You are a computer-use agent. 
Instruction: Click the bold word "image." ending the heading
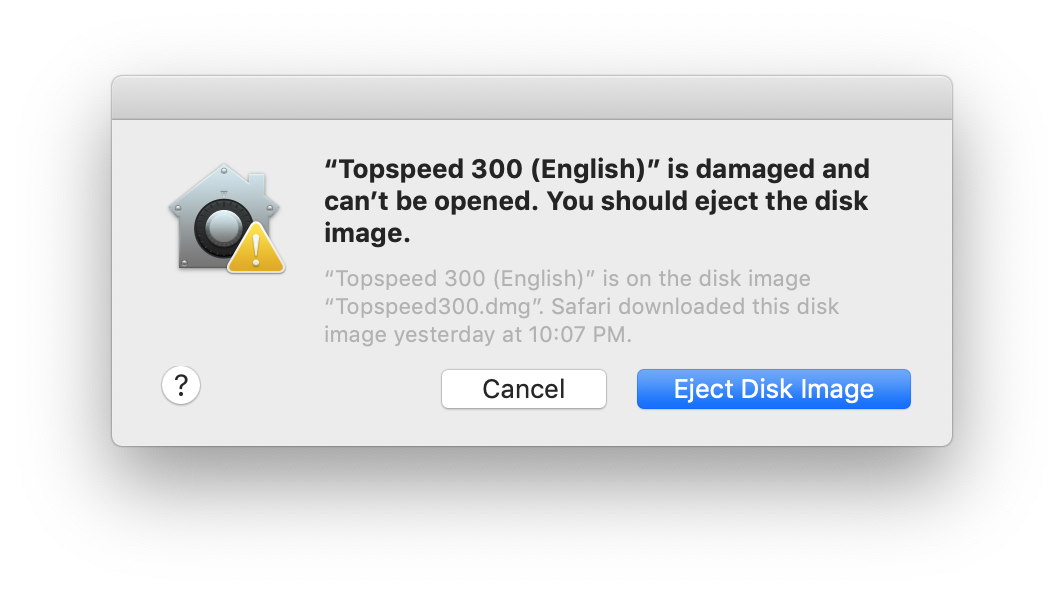pos(367,234)
